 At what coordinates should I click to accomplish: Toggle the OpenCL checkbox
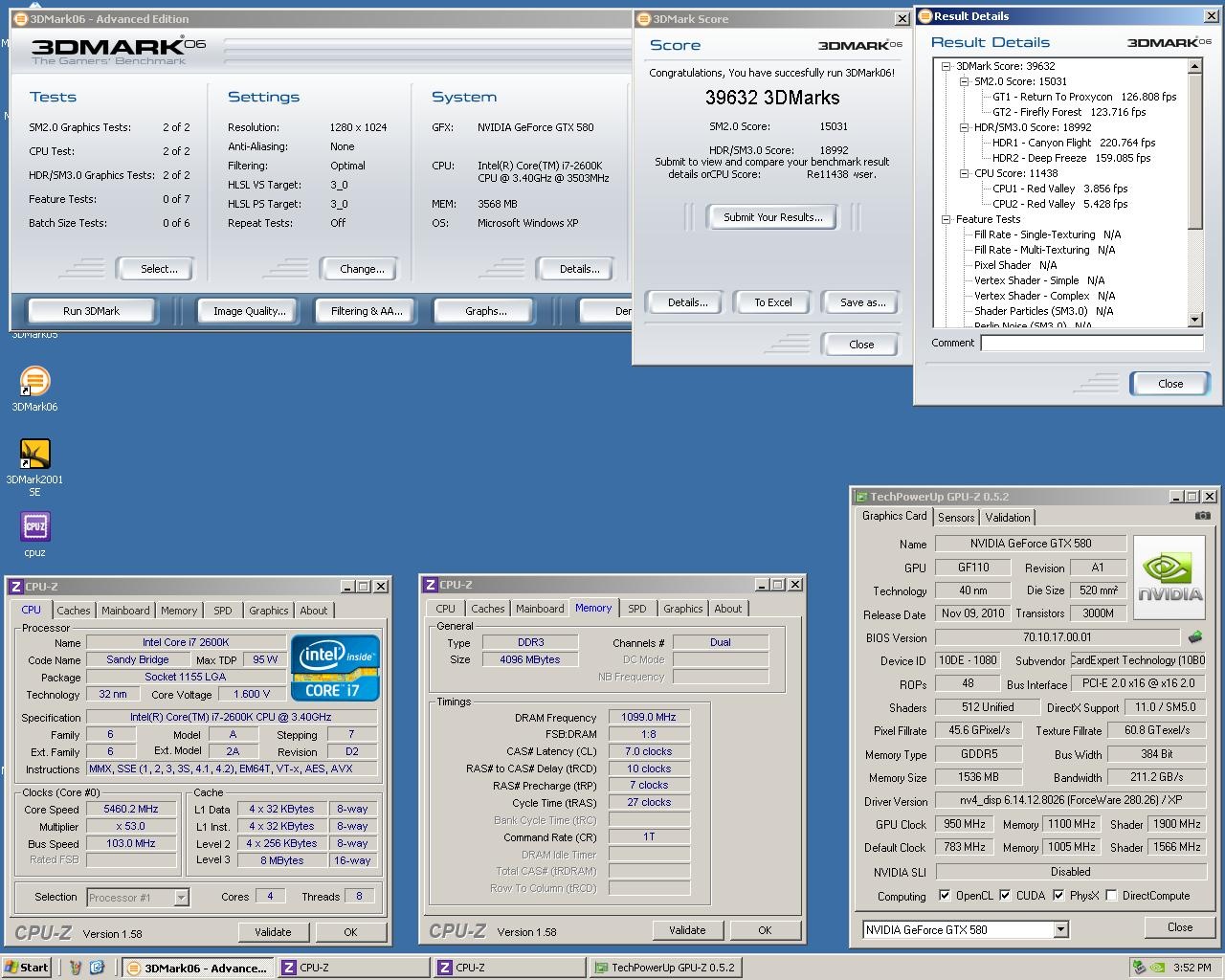point(945,896)
